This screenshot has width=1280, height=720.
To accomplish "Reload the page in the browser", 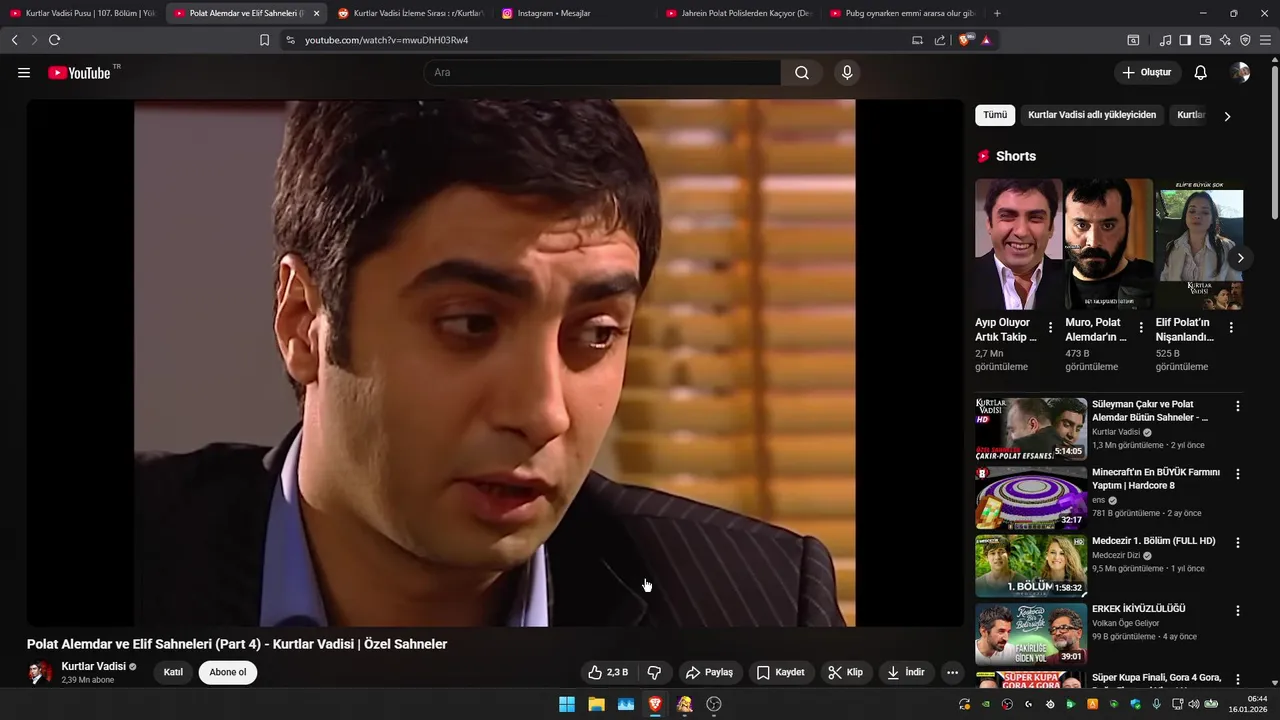I will [x=54, y=40].
